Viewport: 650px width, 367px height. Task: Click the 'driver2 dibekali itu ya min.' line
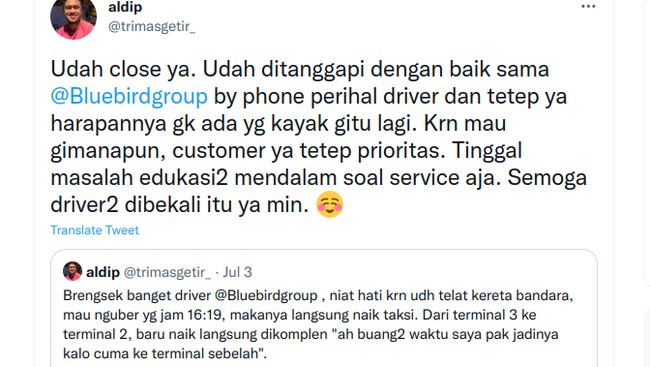click(179, 204)
